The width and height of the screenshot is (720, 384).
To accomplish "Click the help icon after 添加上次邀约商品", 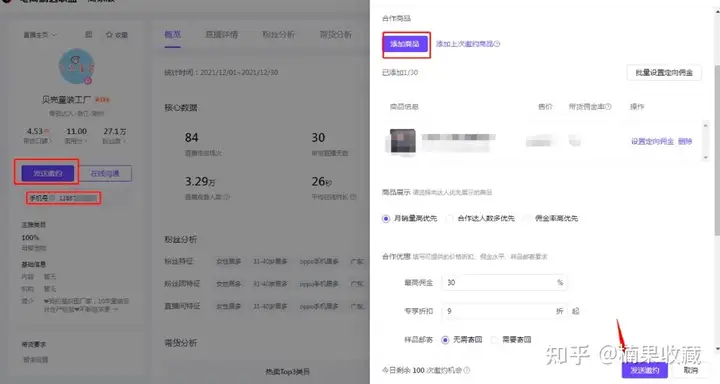I will [x=497, y=44].
